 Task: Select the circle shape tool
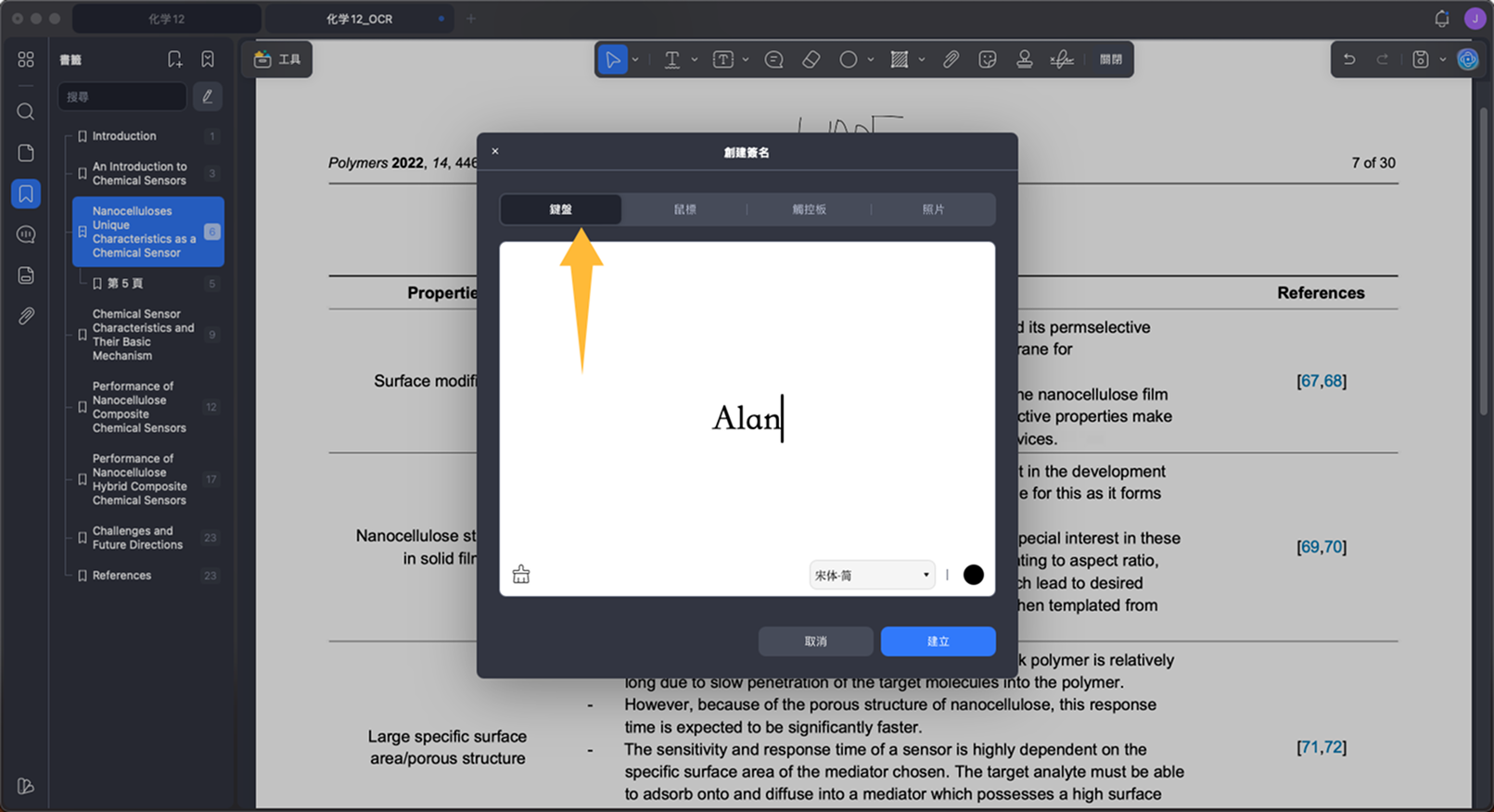pos(848,59)
